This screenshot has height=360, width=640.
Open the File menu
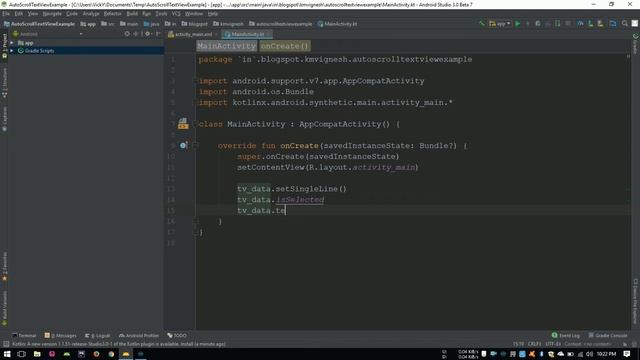[x=6, y=13]
